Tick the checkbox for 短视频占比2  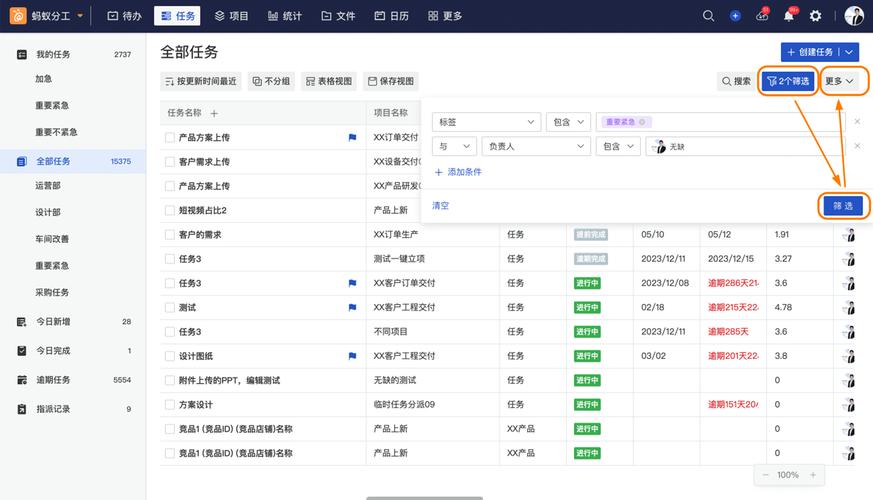coord(170,211)
